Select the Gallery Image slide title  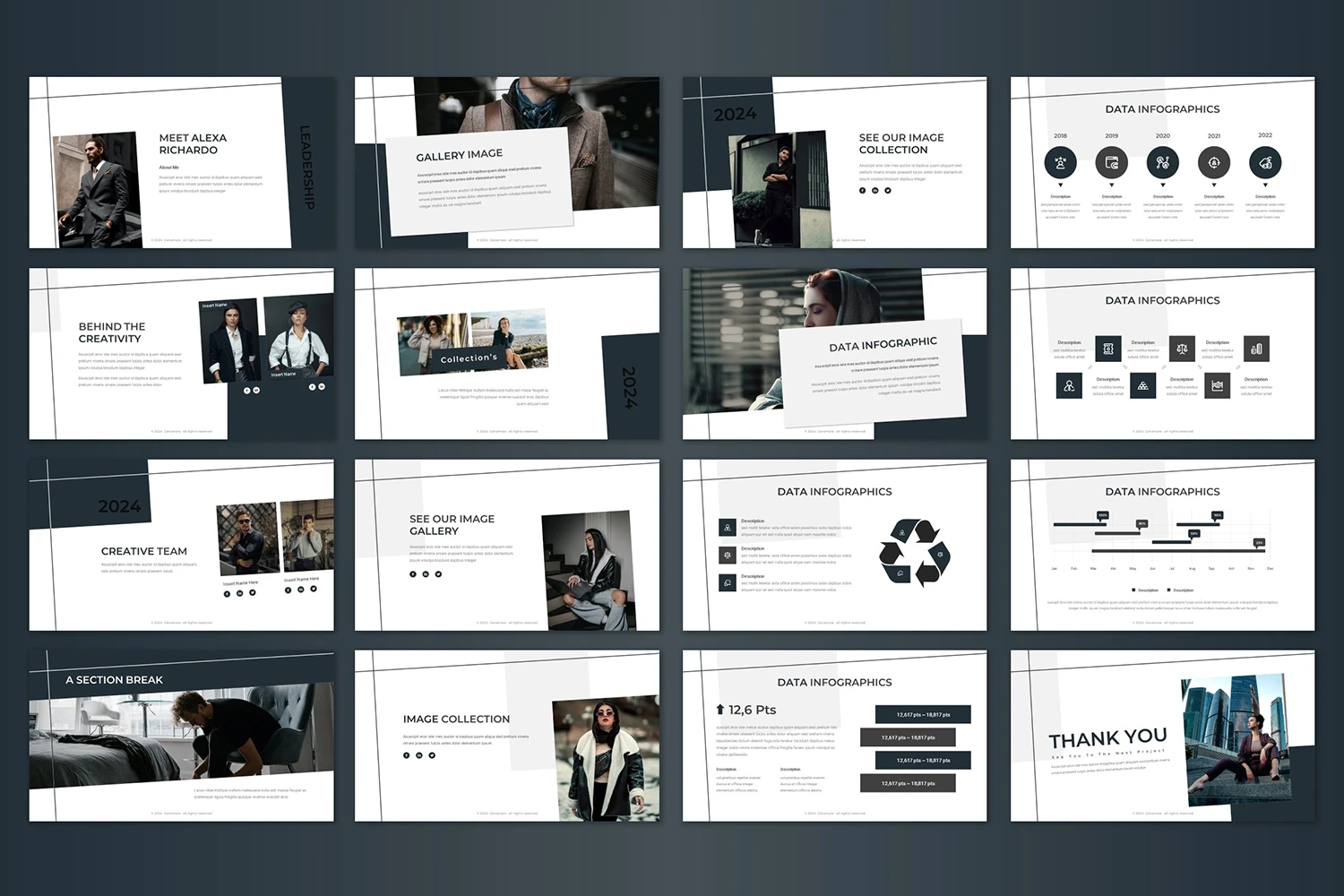pyautogui.click(x=459, y=155)
